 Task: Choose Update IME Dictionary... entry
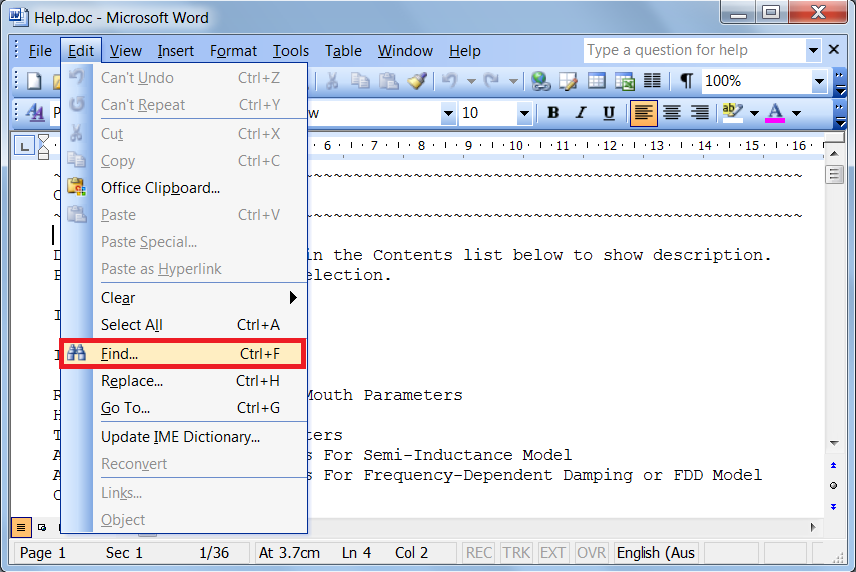(184, 437)
